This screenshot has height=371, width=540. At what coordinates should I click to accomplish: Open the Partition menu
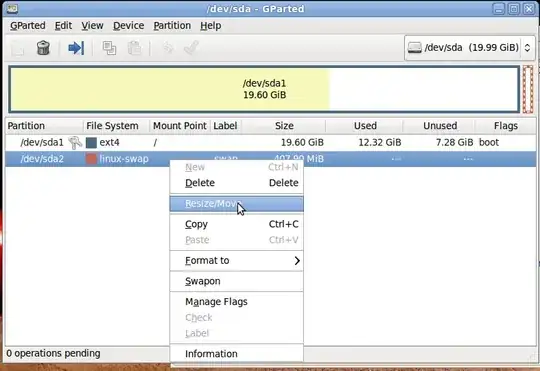pyautogui.click(x=172, y=25)
